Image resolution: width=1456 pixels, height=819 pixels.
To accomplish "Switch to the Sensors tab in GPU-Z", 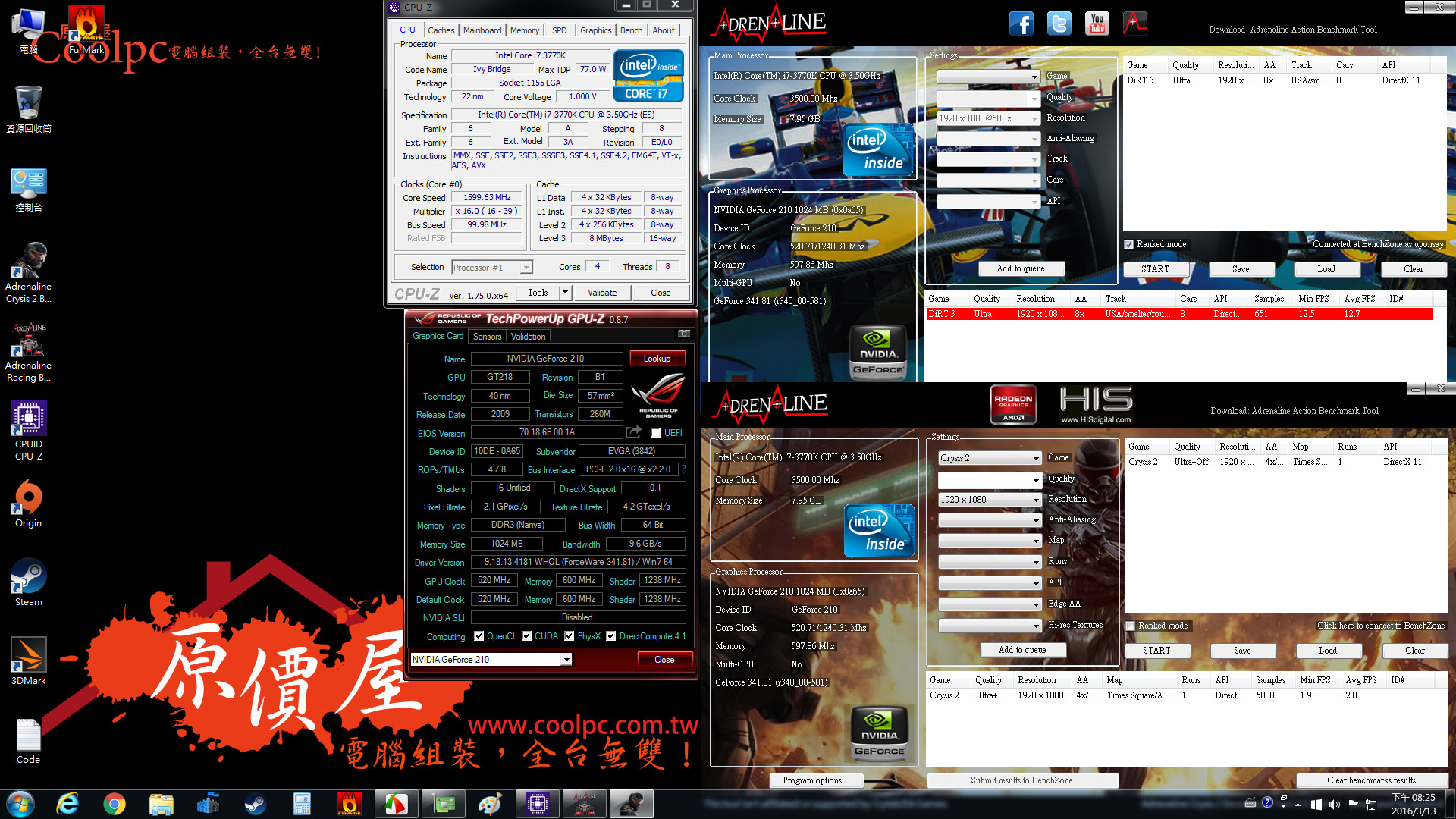I will coord(487,337).
